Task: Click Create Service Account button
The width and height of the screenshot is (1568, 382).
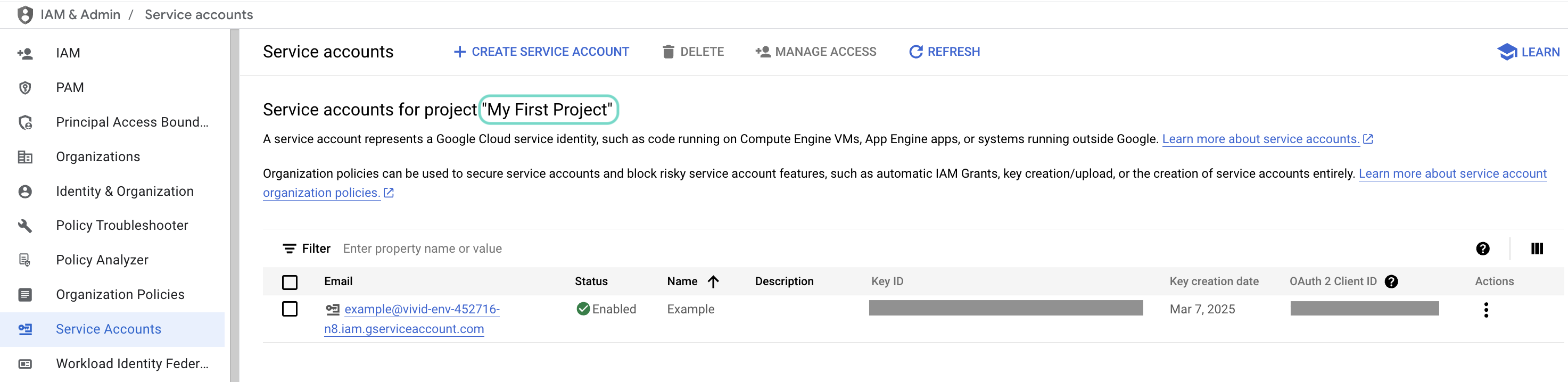Action: click(541, 52)
